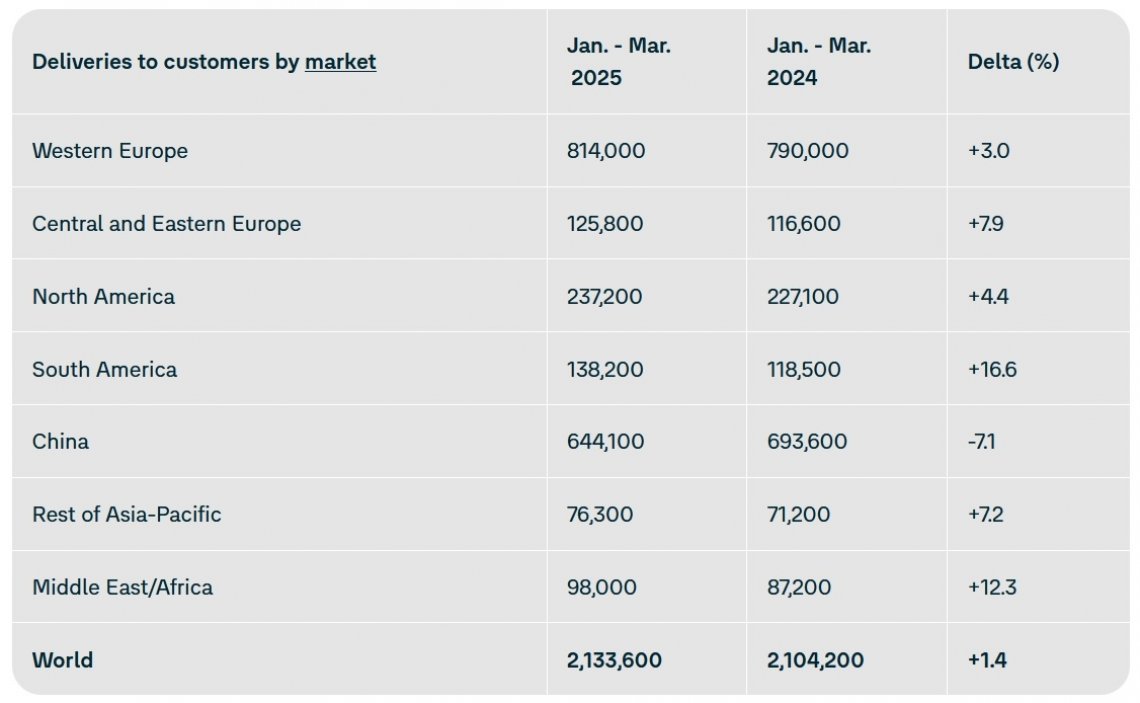
Task: Click the +12.3 Middle East/Africa delta
Action: click(992, 587)
